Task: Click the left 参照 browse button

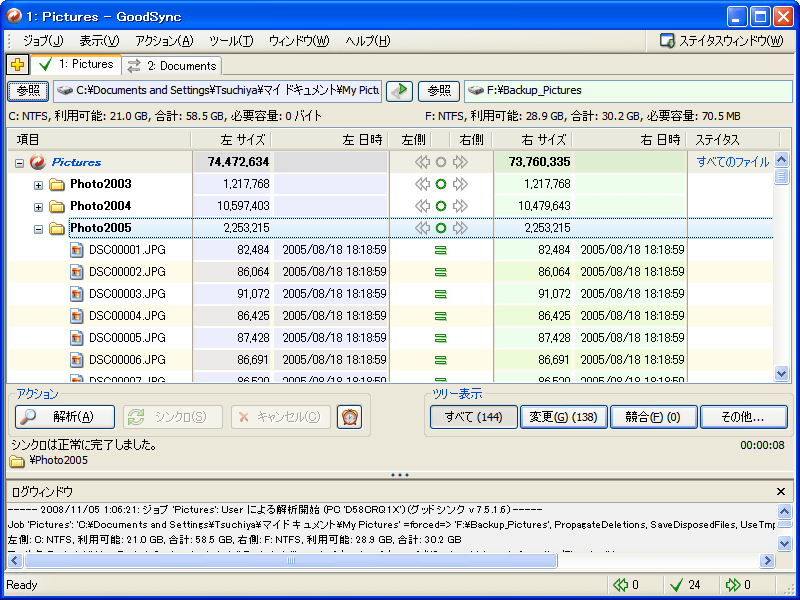Action: tap(28, 91)
